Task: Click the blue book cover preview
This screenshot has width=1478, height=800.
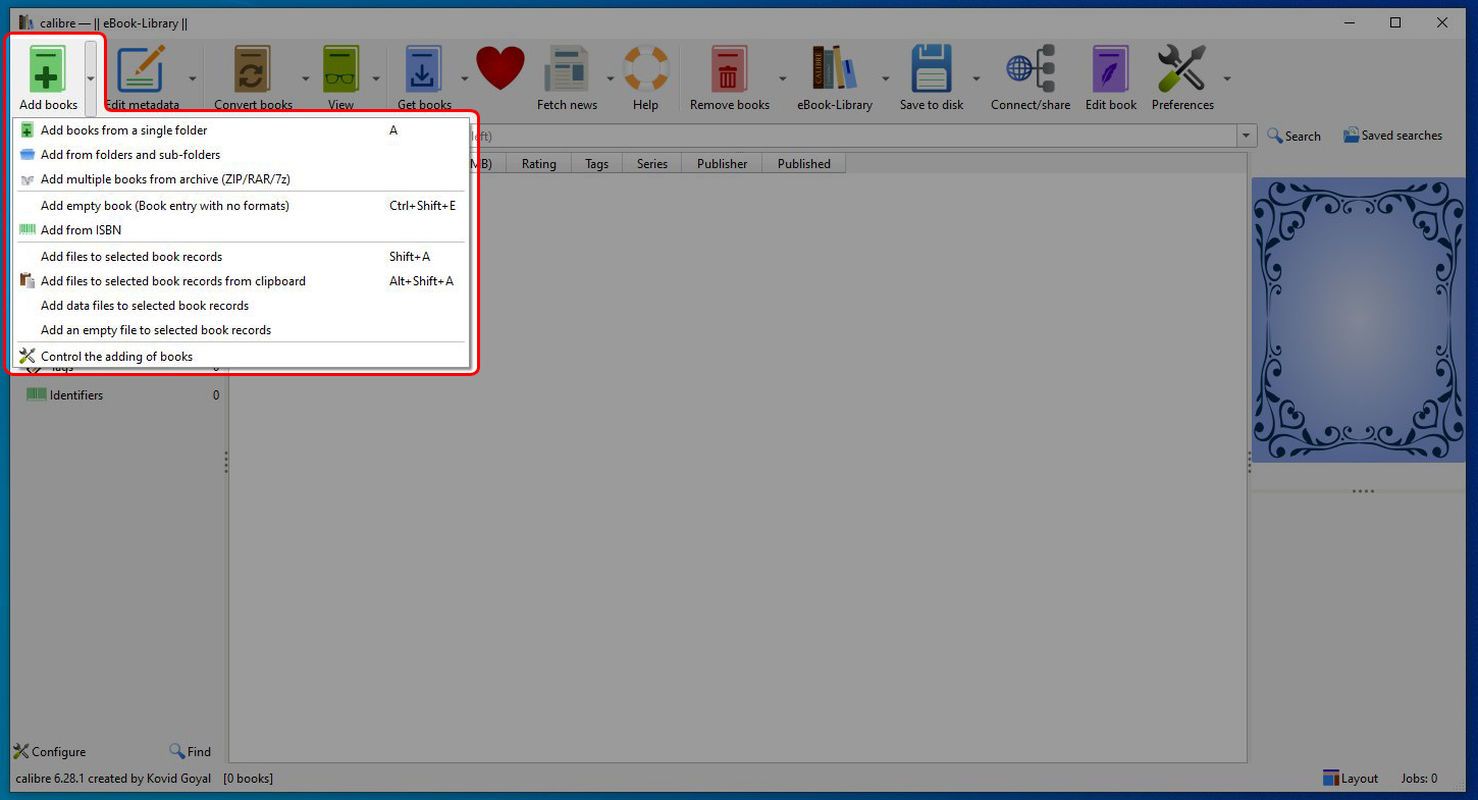Action: [1358, 320]
